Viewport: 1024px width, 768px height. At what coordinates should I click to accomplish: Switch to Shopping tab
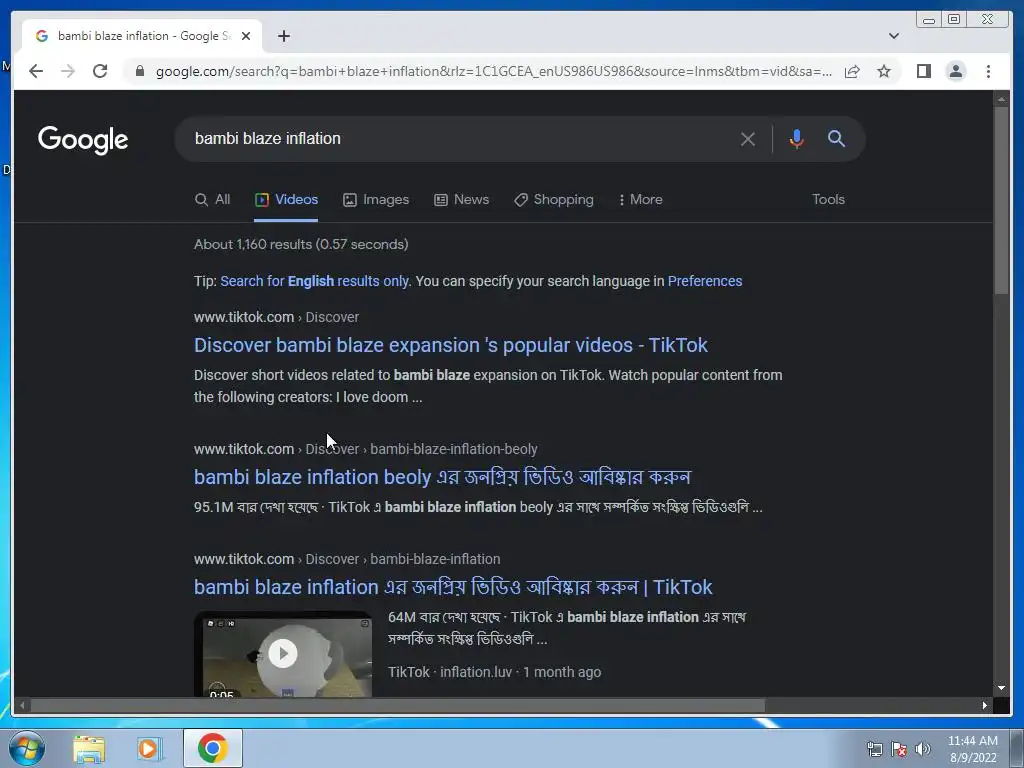pos(554,200)
